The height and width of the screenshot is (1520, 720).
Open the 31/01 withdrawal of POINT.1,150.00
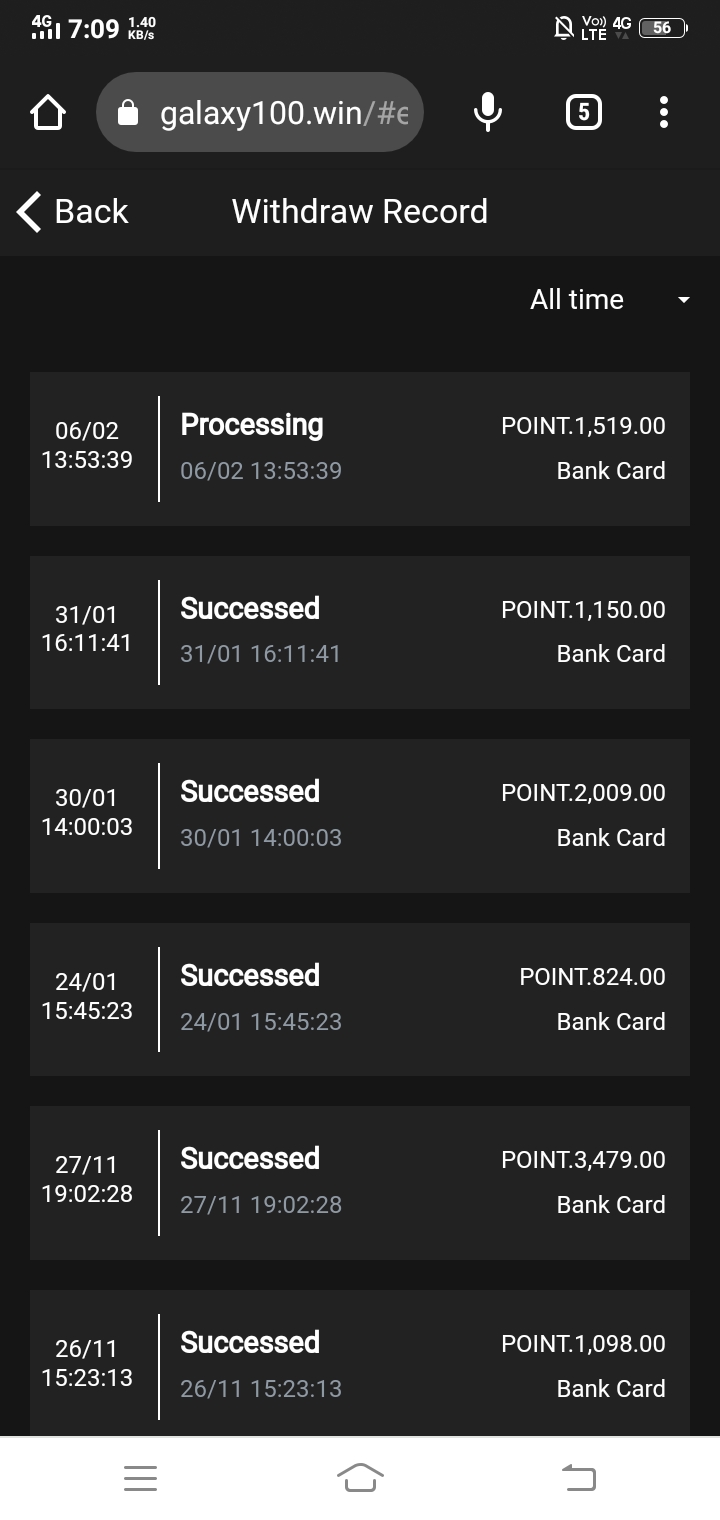click(360, 632)
